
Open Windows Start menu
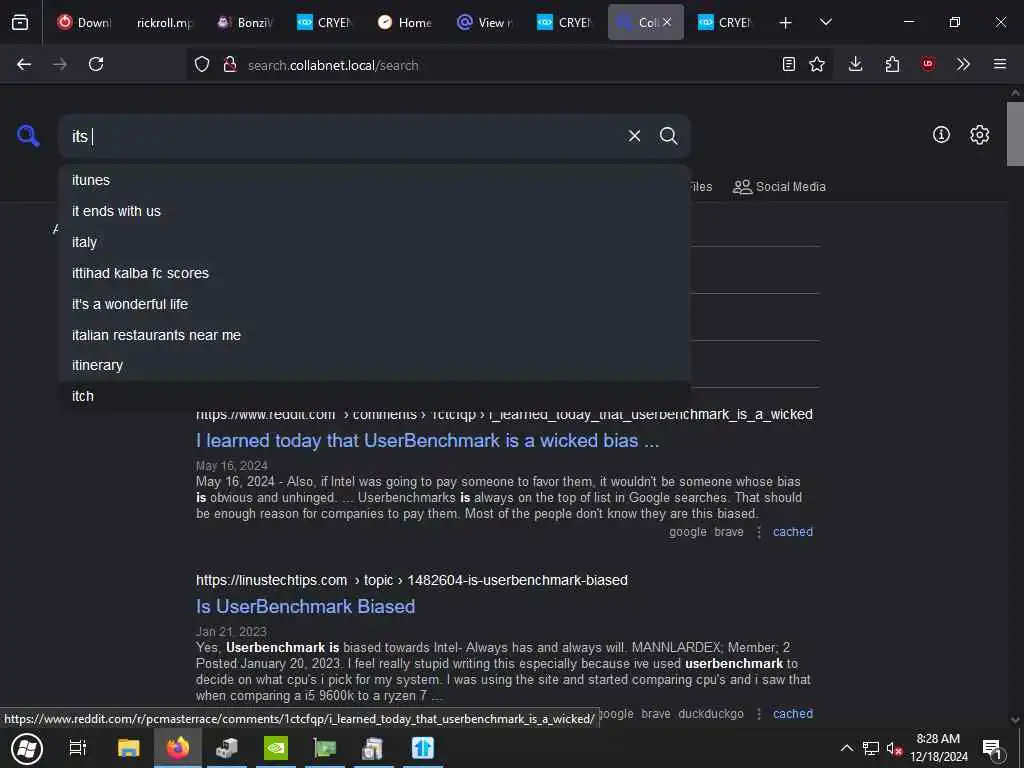pyautogui.click(x=27, y=748)
